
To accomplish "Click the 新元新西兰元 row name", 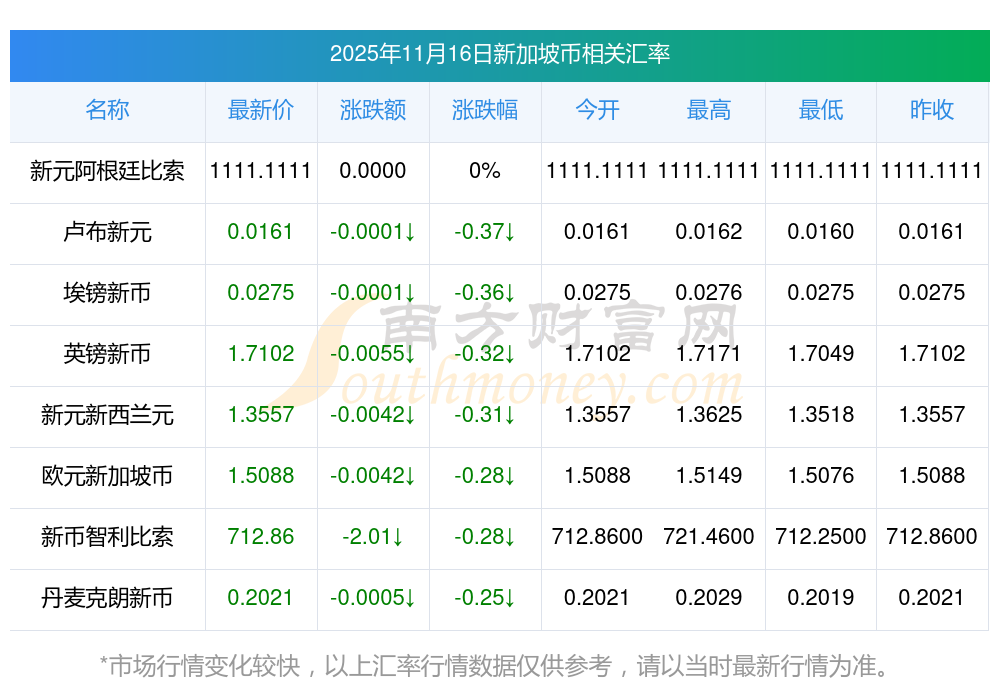I will pos(107,415).
